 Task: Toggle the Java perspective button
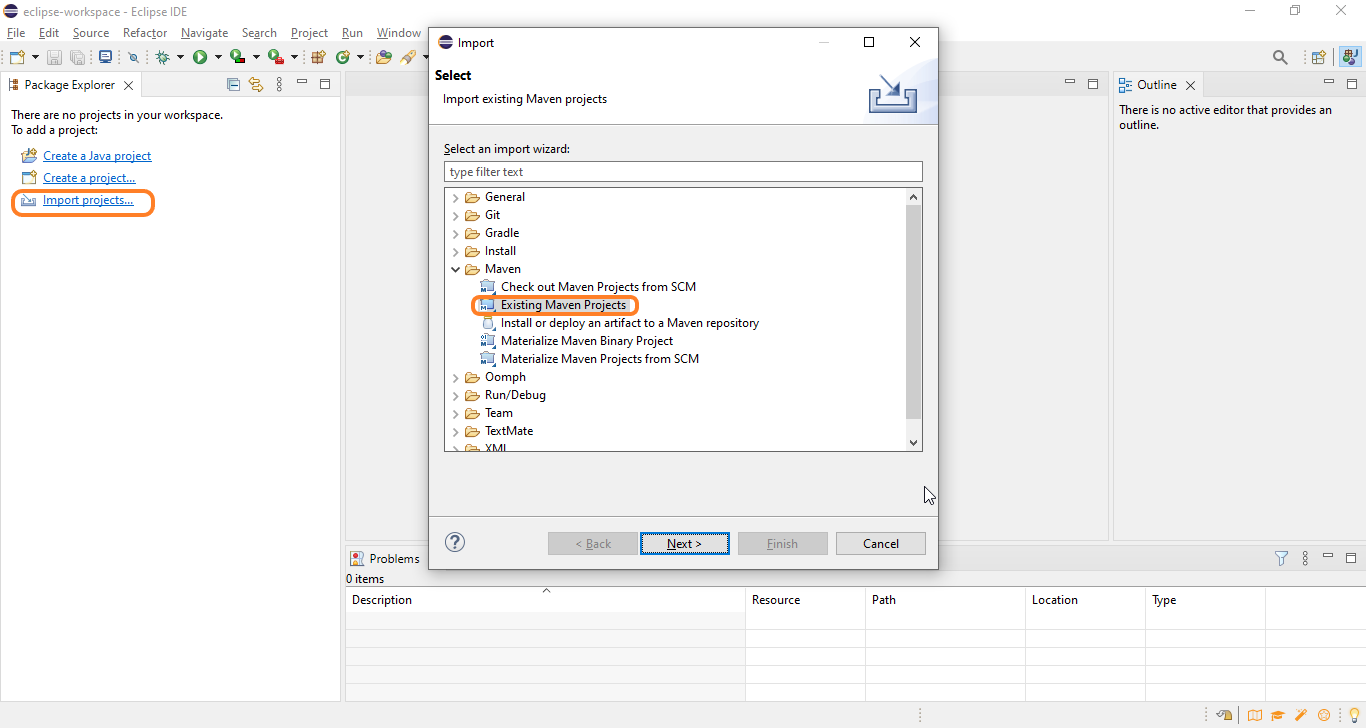(1348, 58)
